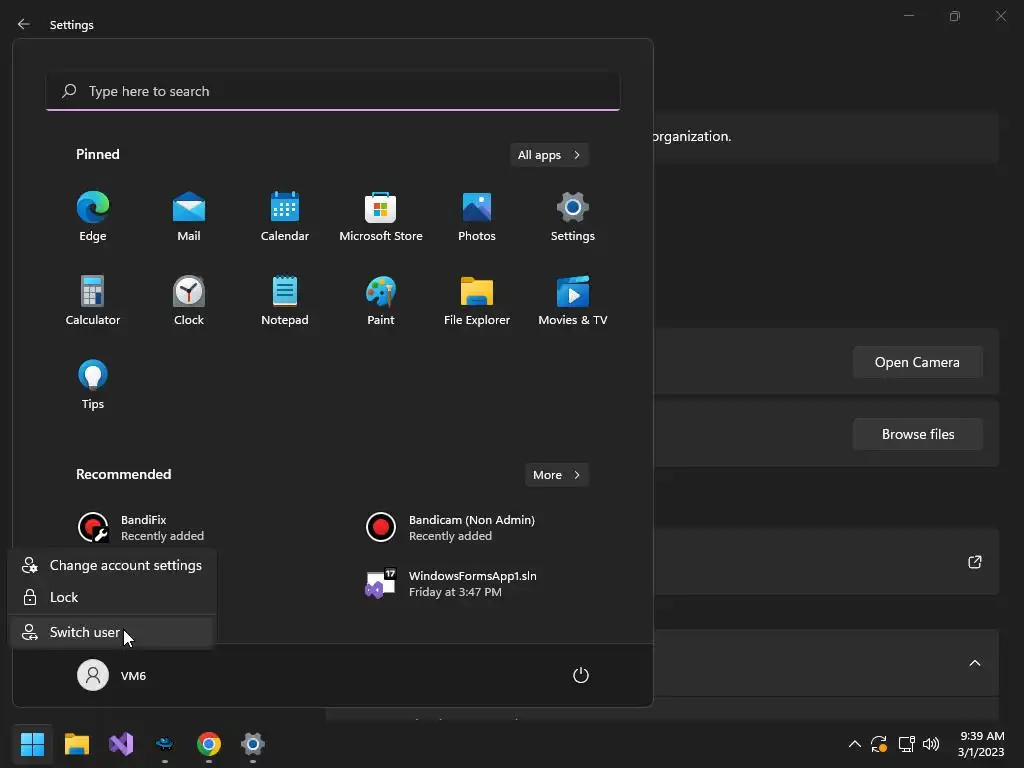Collapse the expanded section chevron in Settings

click(x=974, y=663)
